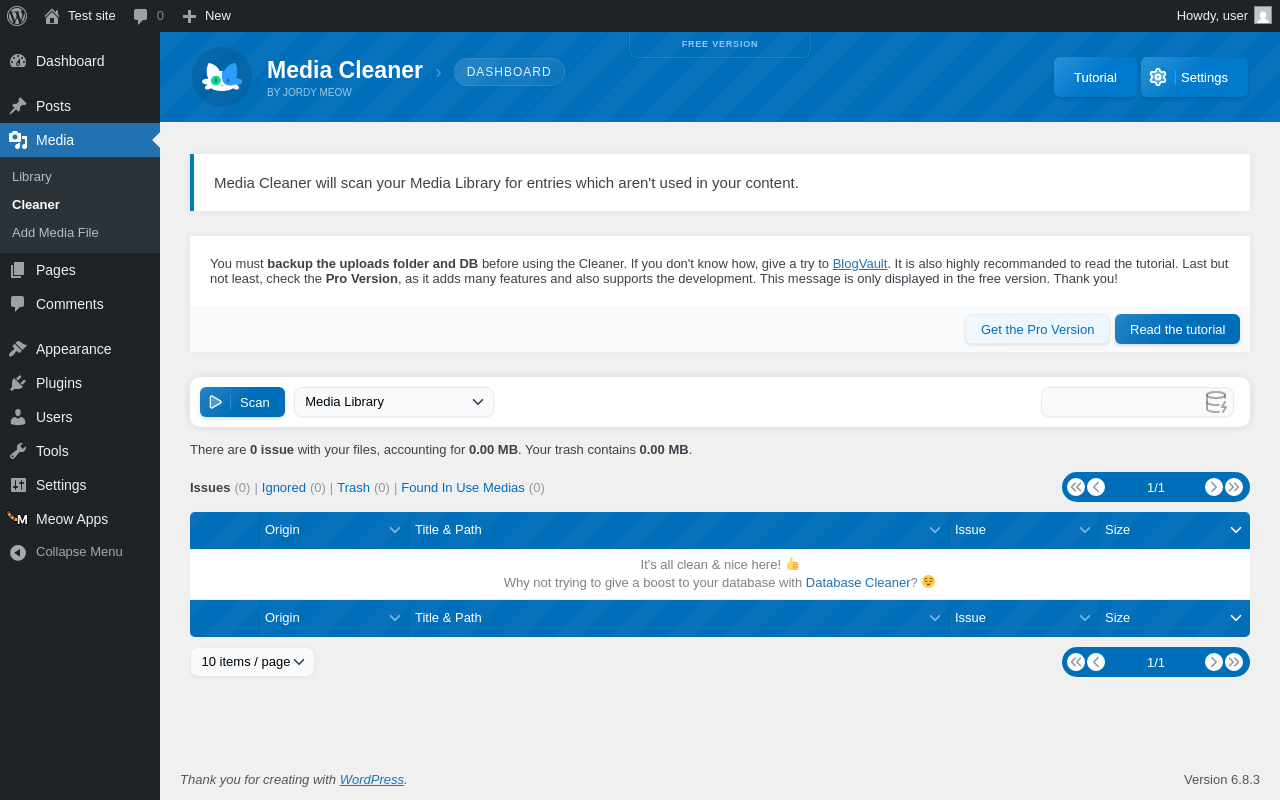Click the 1/1 page indicator above table
The width and height of the screenshot is (1280, 800).
(x=1156, y=488)
